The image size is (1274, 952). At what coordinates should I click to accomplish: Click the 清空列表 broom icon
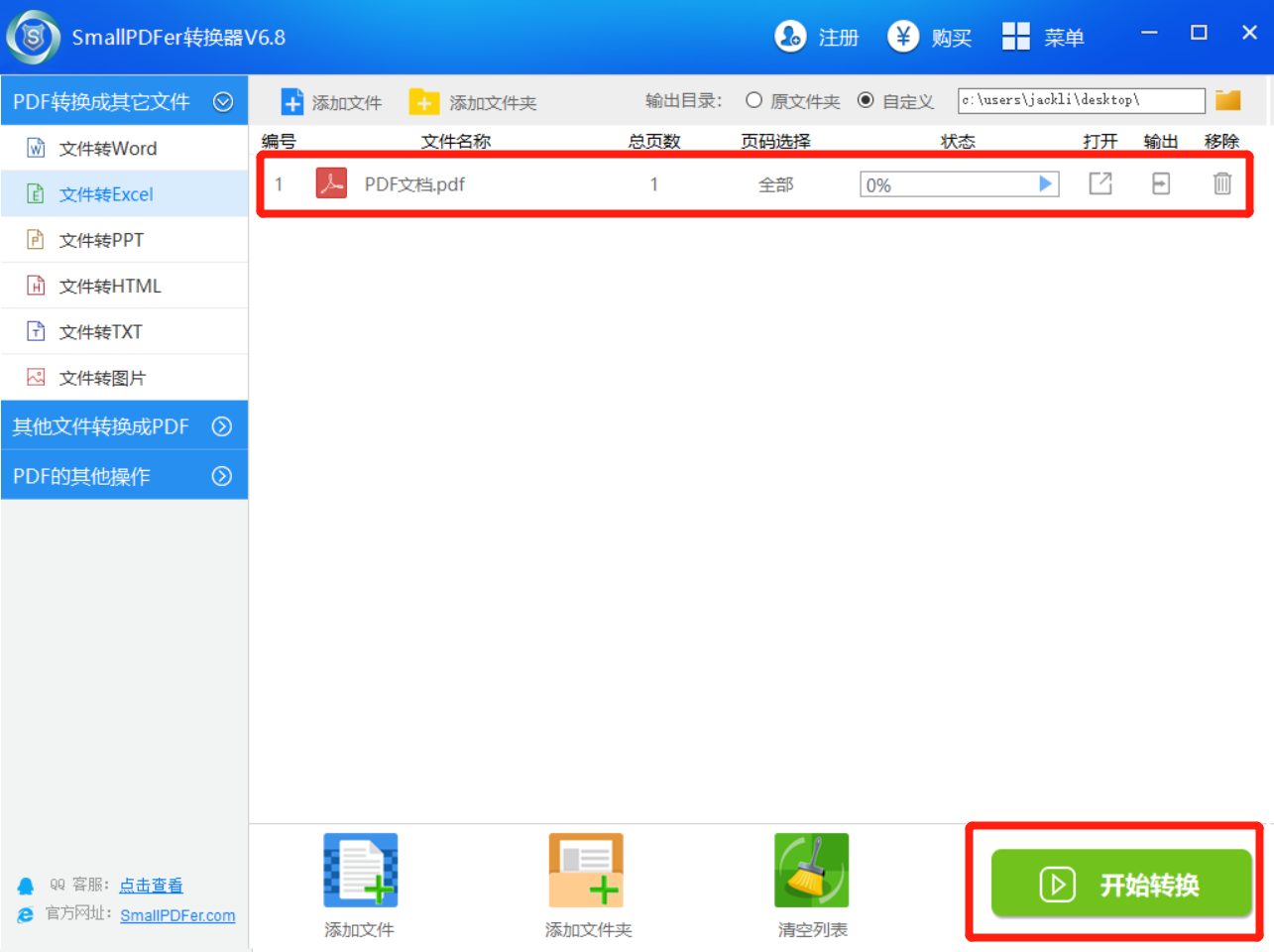click(812, 871)
